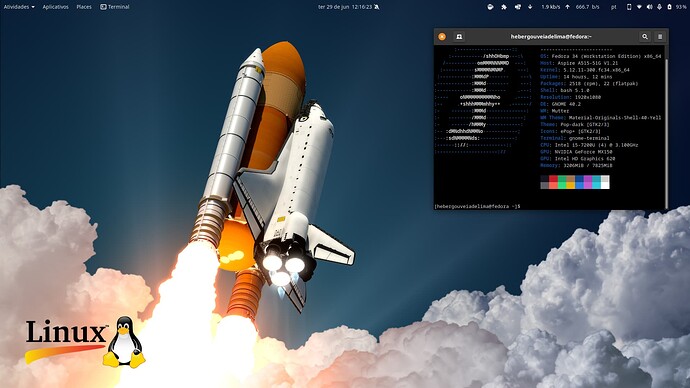This screenshot has height=388, width=690.
Task: Click the Wi-Fi status icon
Action: click(639, 7)
